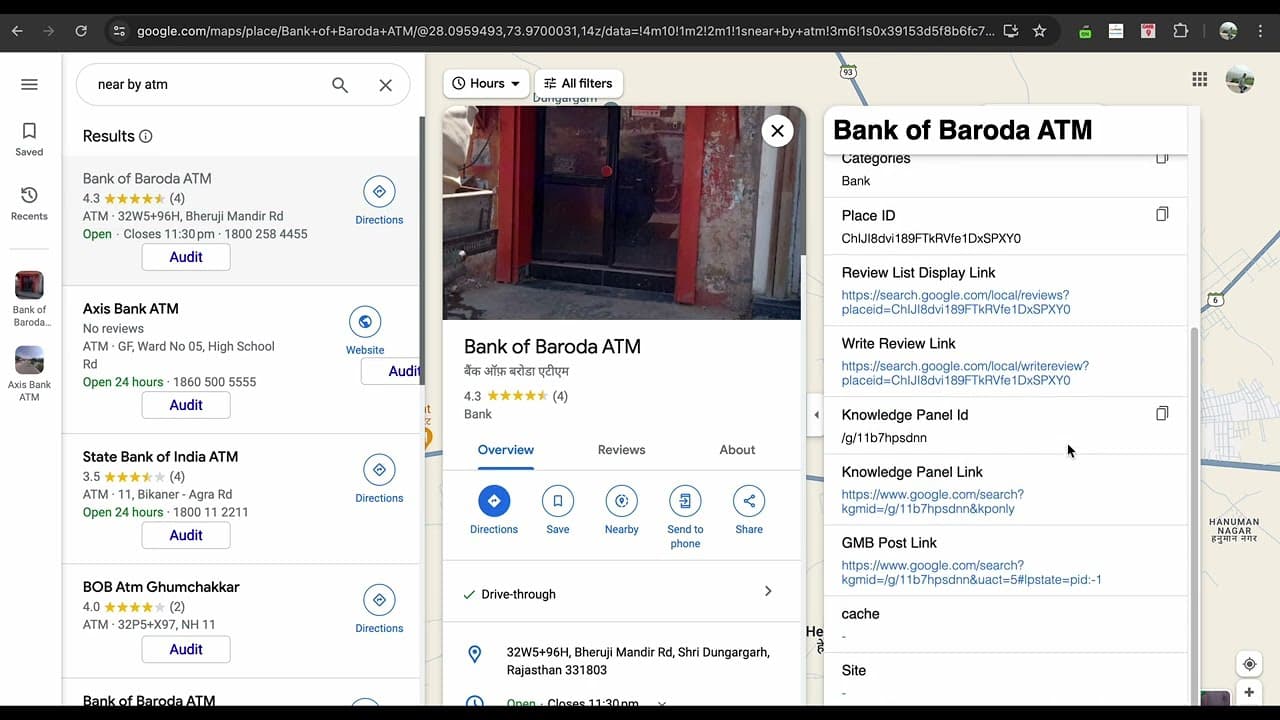Select the Overview tab

[x=506, y=450]
